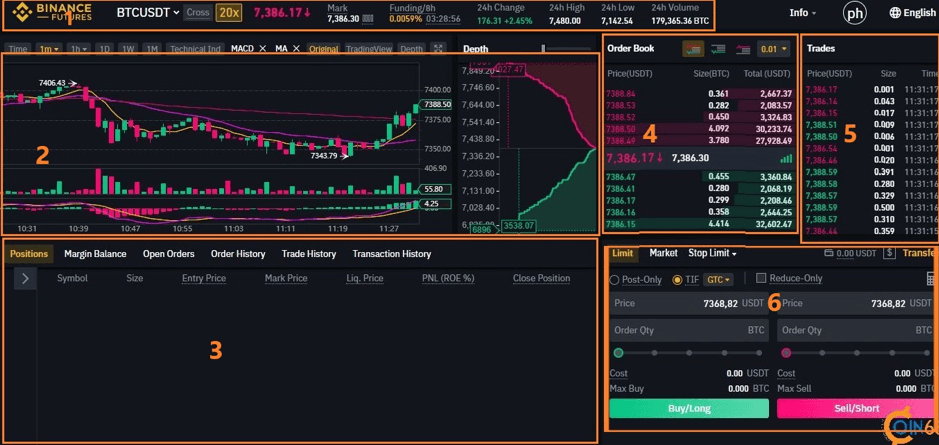Select the Time chart view
Viewport: 939px width, 445px height.
(18, 49)
